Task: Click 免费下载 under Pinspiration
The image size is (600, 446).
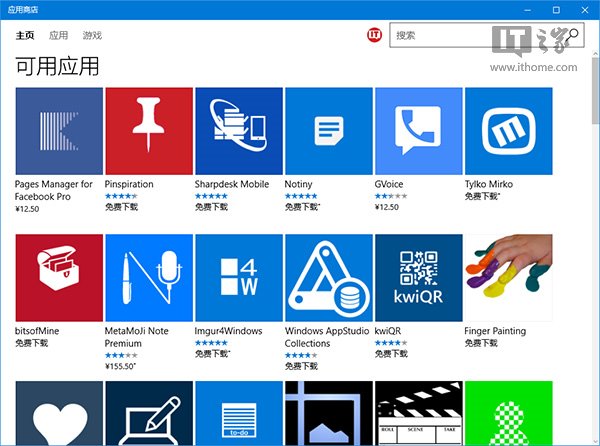Action: click(121, 207)
